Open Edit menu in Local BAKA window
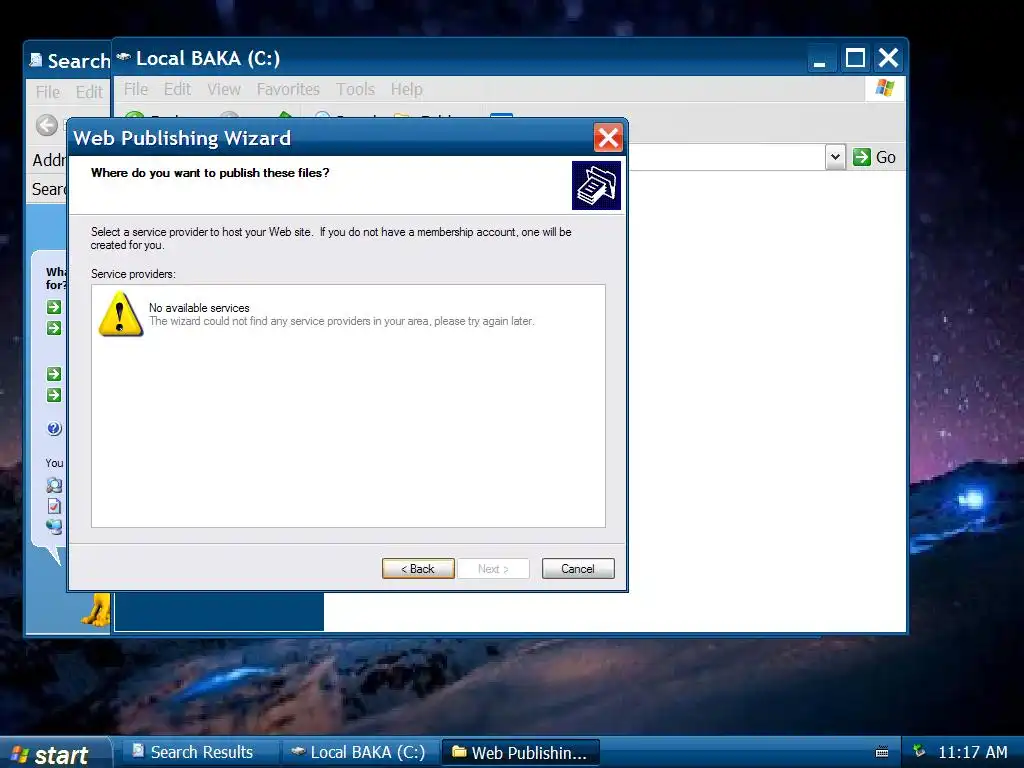Image resolution: width=1024 pixels, height=768 pixels. [x=177, y=89]
